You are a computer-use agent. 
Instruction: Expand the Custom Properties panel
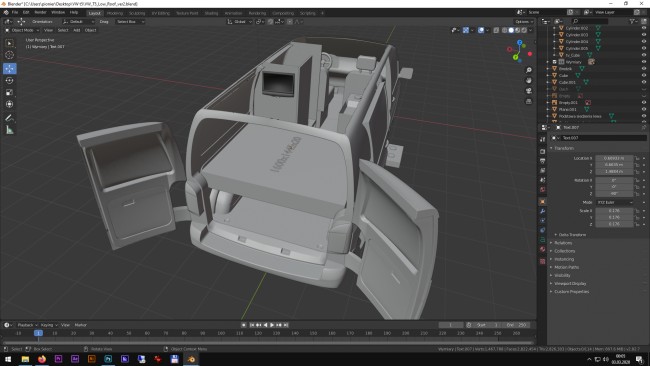(x=571, y=292)
